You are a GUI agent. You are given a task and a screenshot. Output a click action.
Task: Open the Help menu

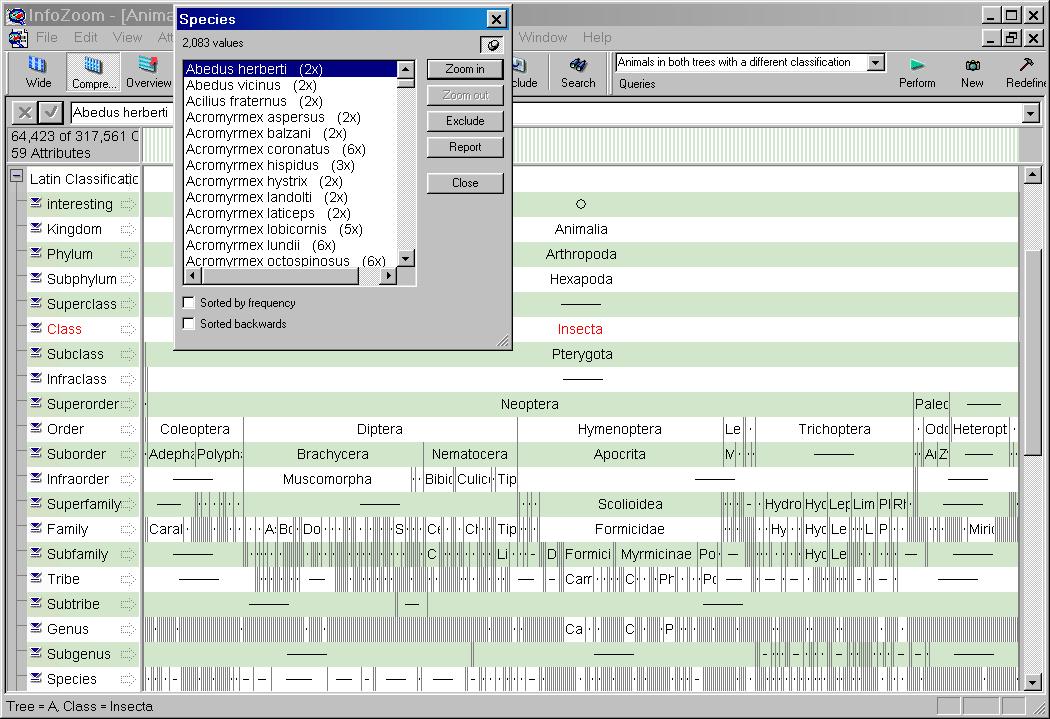[x=597, y=38]
